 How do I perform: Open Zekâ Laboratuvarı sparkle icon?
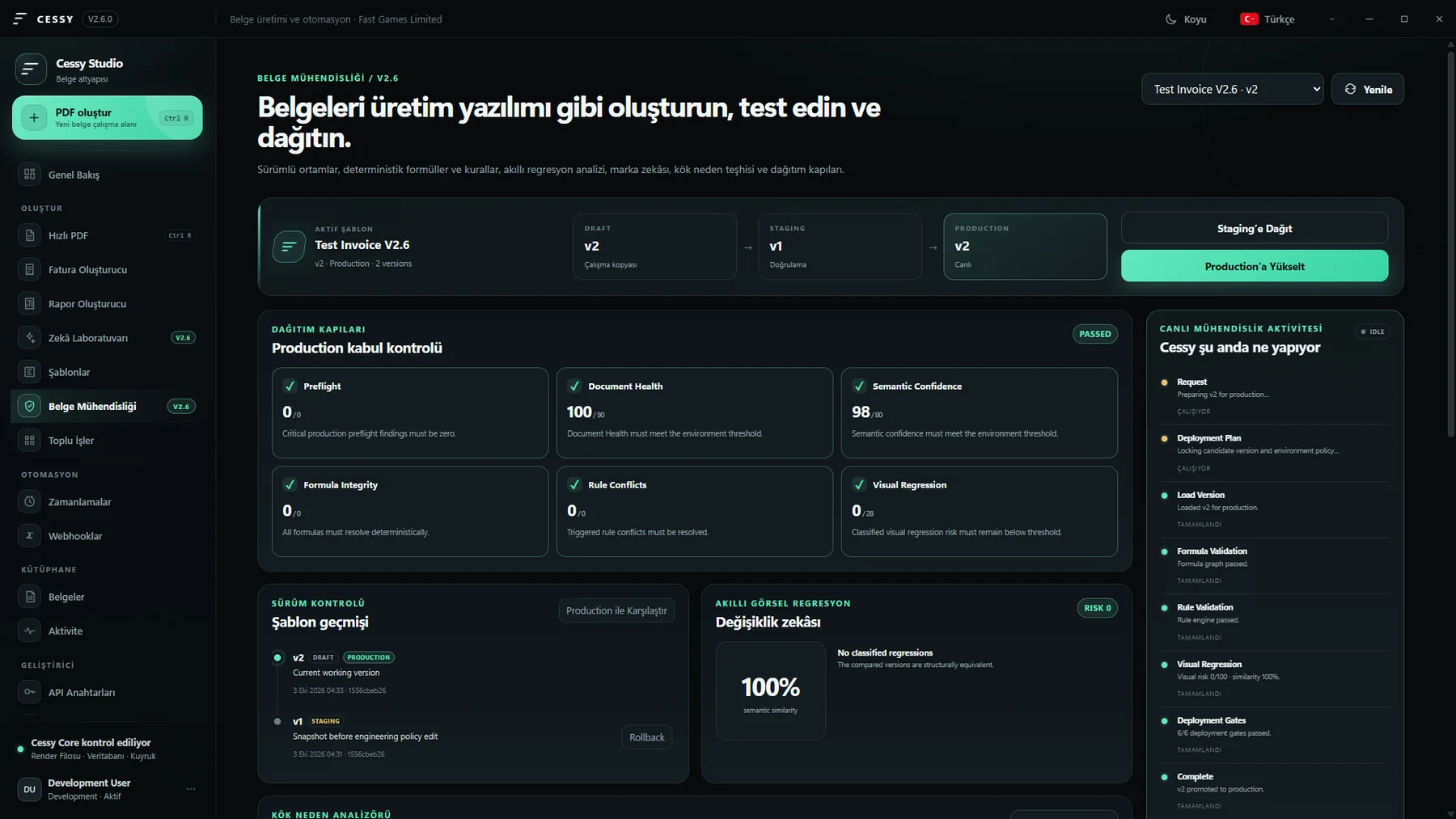pos(30,338)
